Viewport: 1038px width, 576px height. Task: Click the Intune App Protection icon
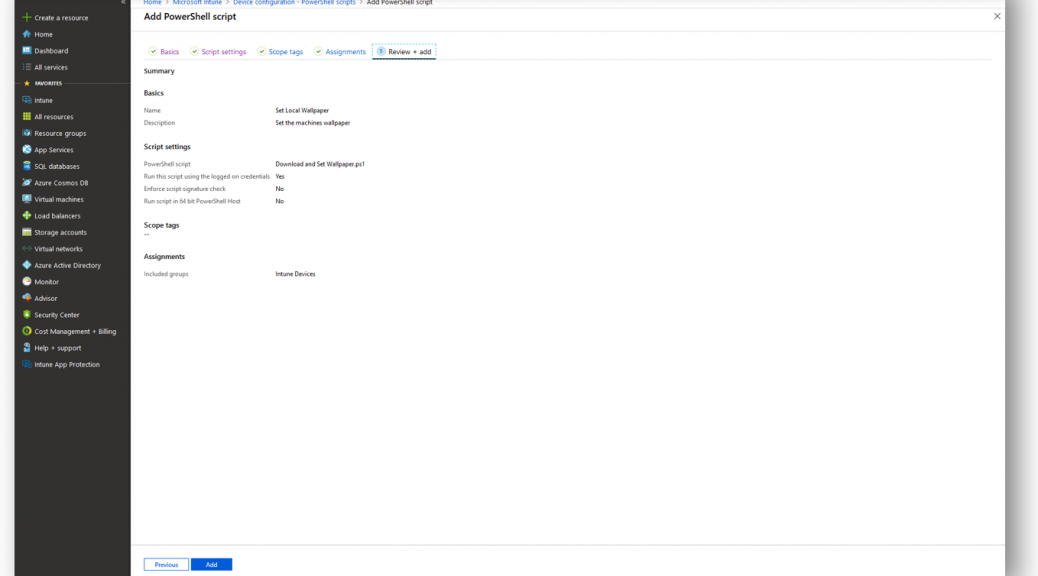[26, 364]
